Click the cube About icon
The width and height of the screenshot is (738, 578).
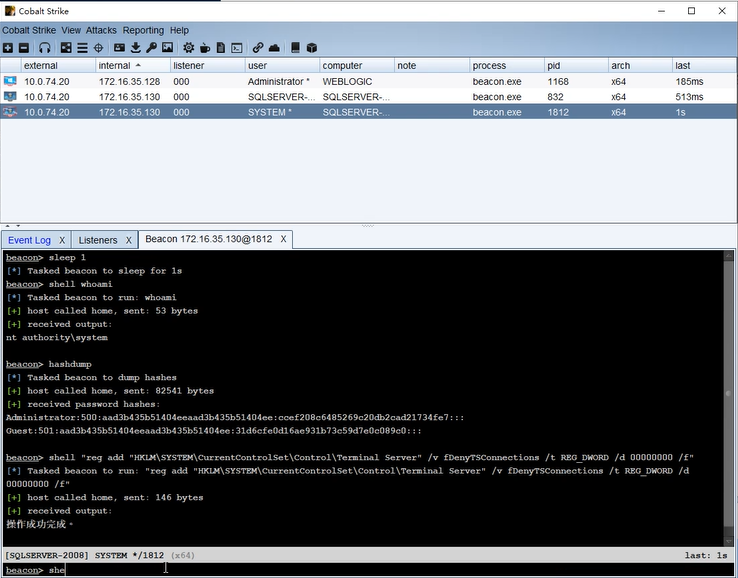click(312, 48)
